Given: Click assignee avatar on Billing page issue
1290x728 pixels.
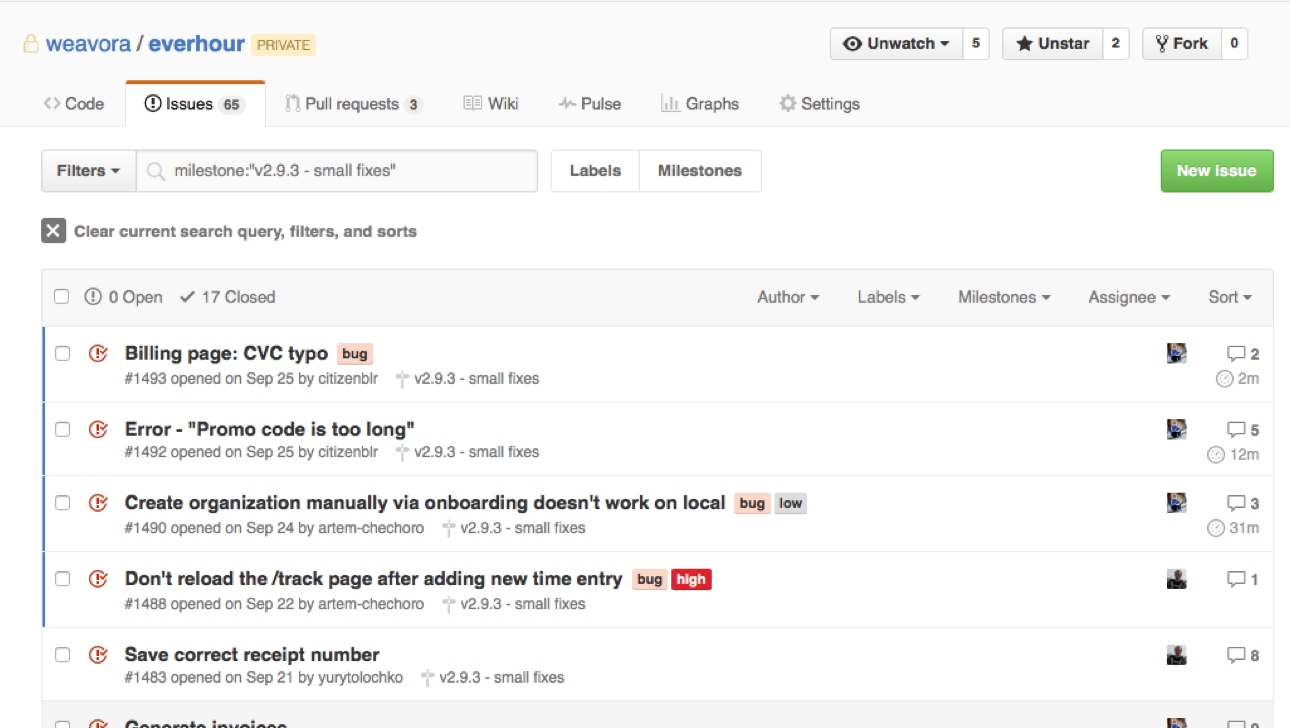Looking at the screenshot, I should 1177,353.
